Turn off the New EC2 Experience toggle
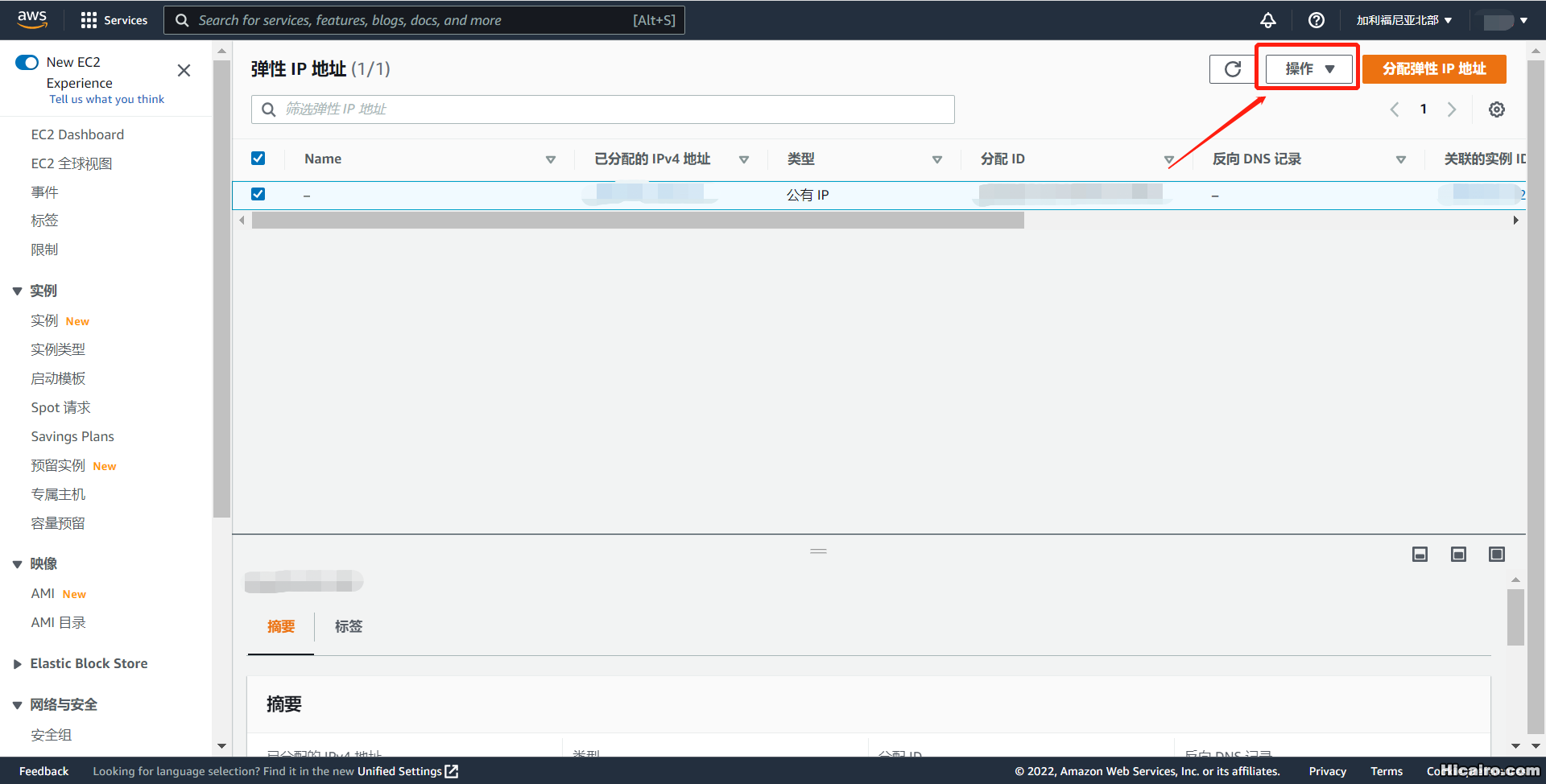 tap(27, 62)
